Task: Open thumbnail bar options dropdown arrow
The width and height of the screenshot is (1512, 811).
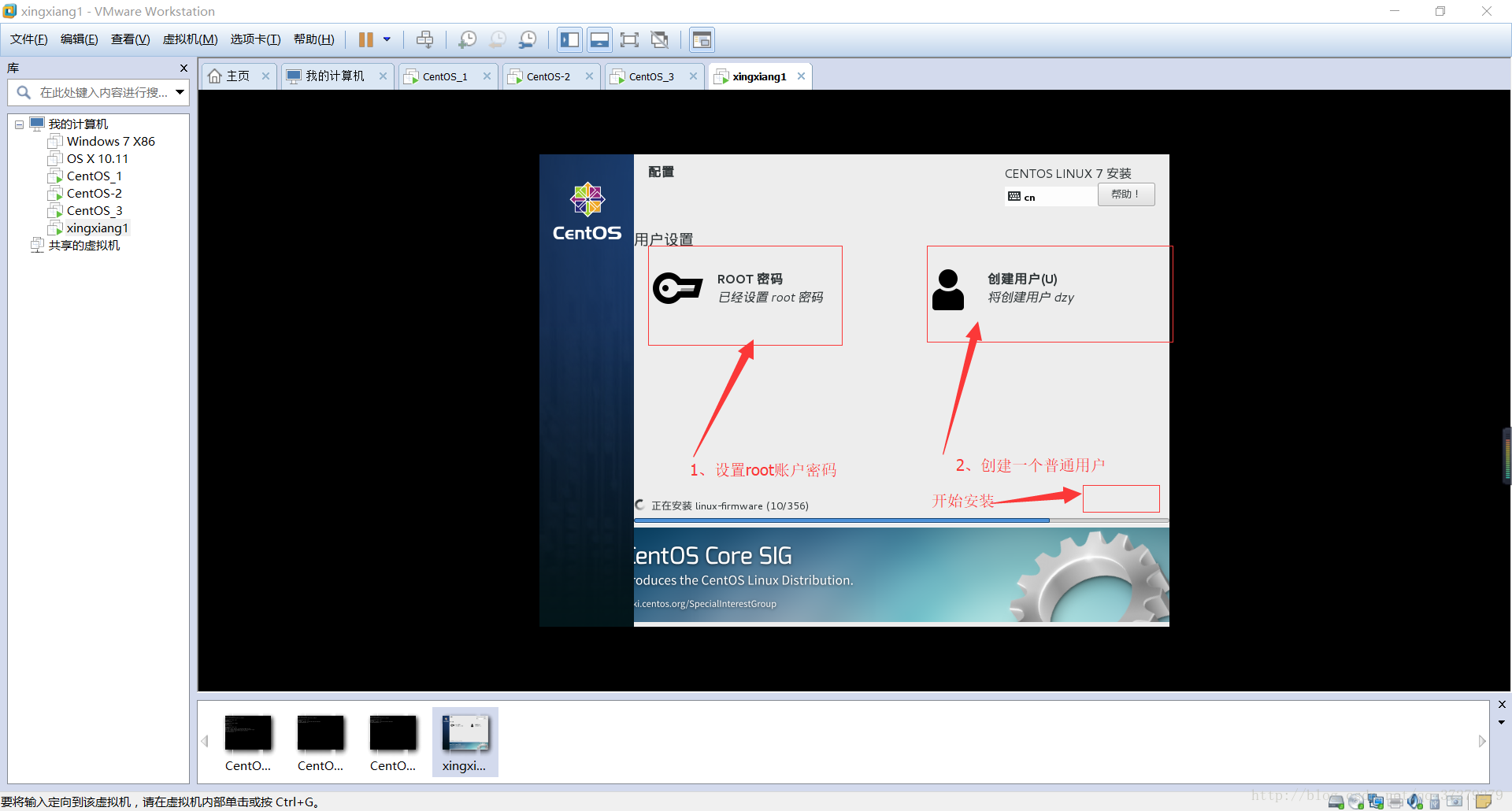Action: tap(1502, 722)
